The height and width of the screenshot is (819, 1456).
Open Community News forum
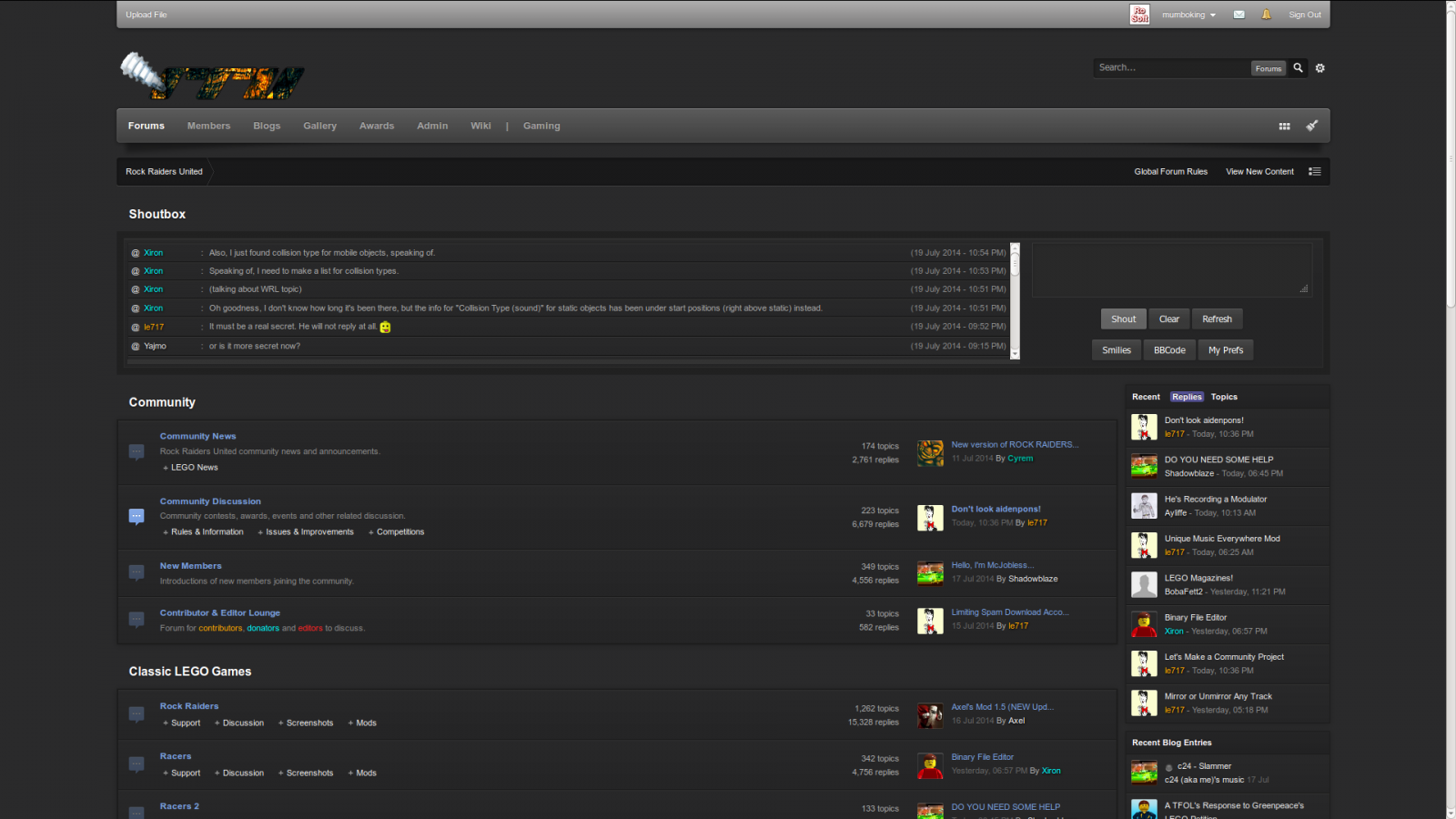click(x=197, y=436)
